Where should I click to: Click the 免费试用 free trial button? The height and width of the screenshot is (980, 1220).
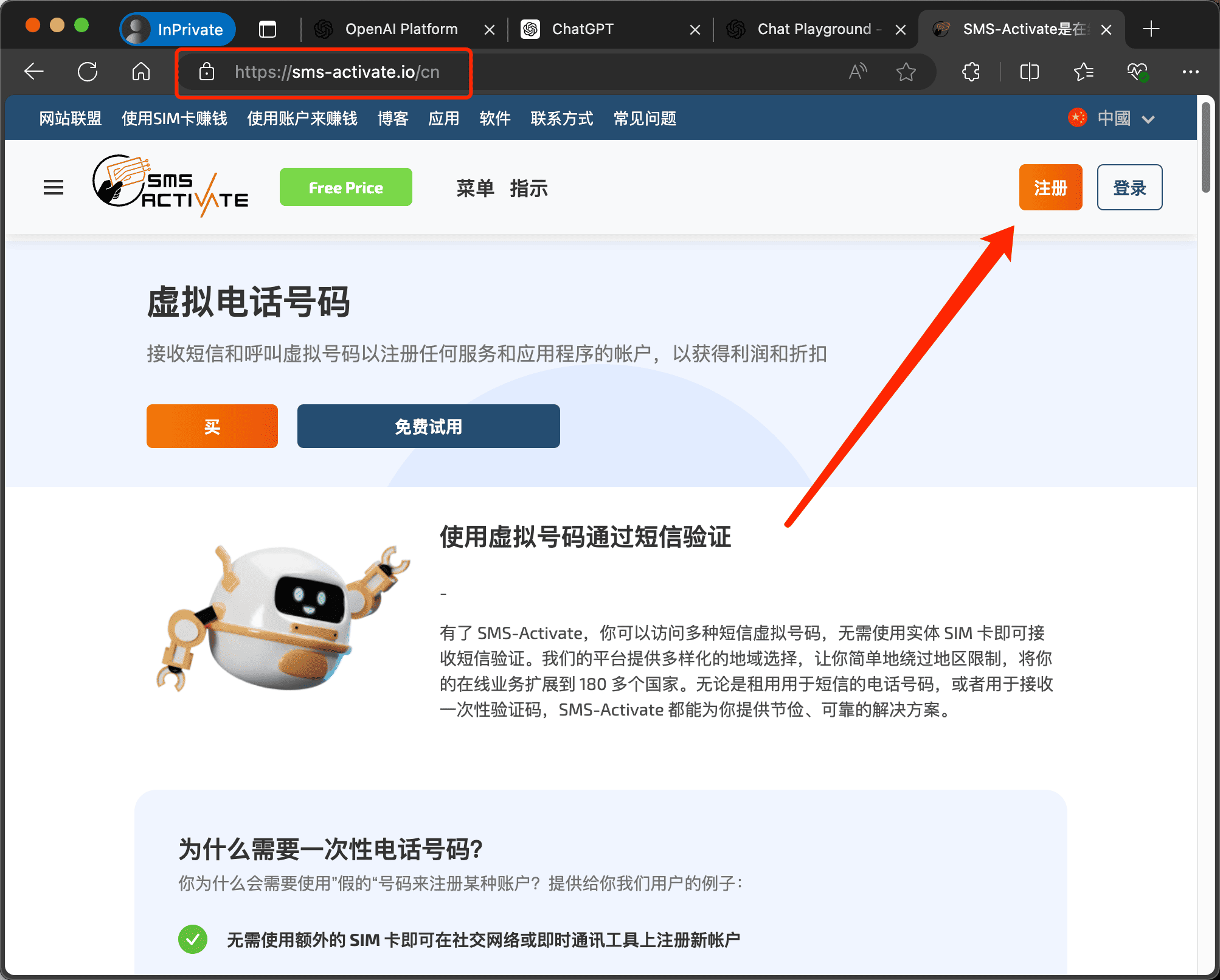point(428,426)
